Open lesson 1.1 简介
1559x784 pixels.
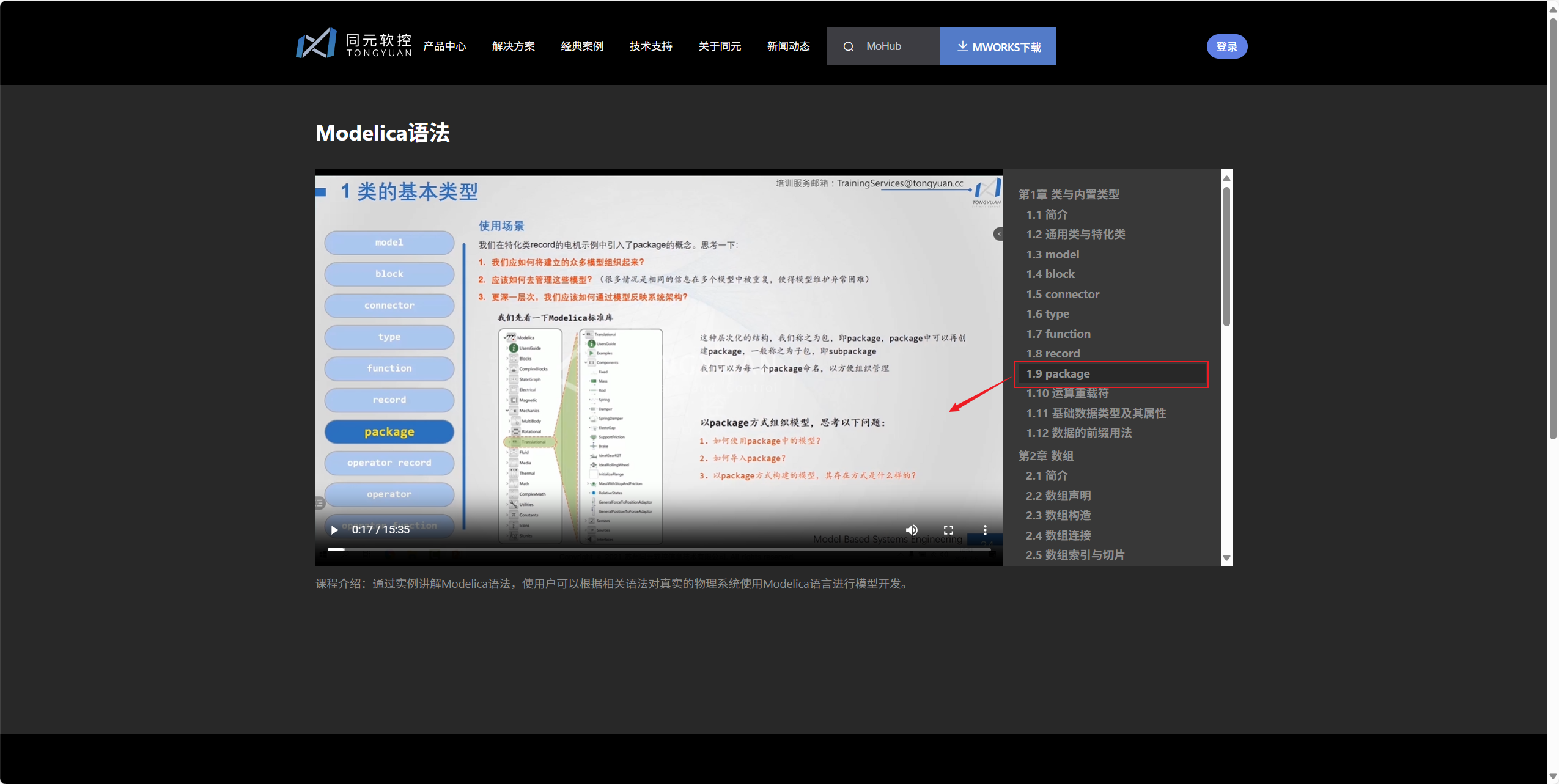coord(1047,214)
